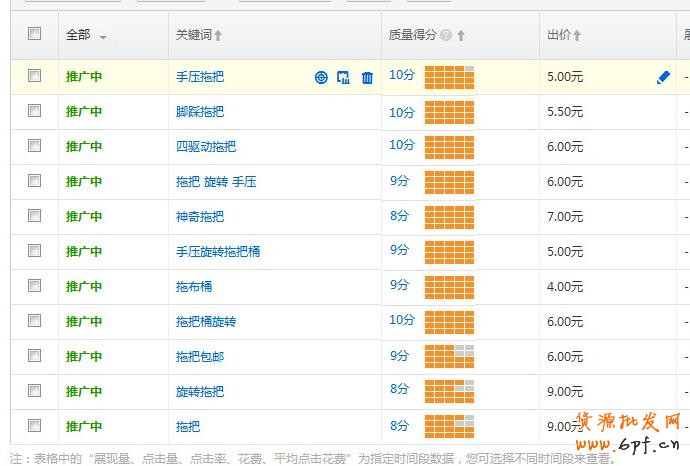Sort by 出价 column arrow
The image size is (690, 466).
pos(577,35)
